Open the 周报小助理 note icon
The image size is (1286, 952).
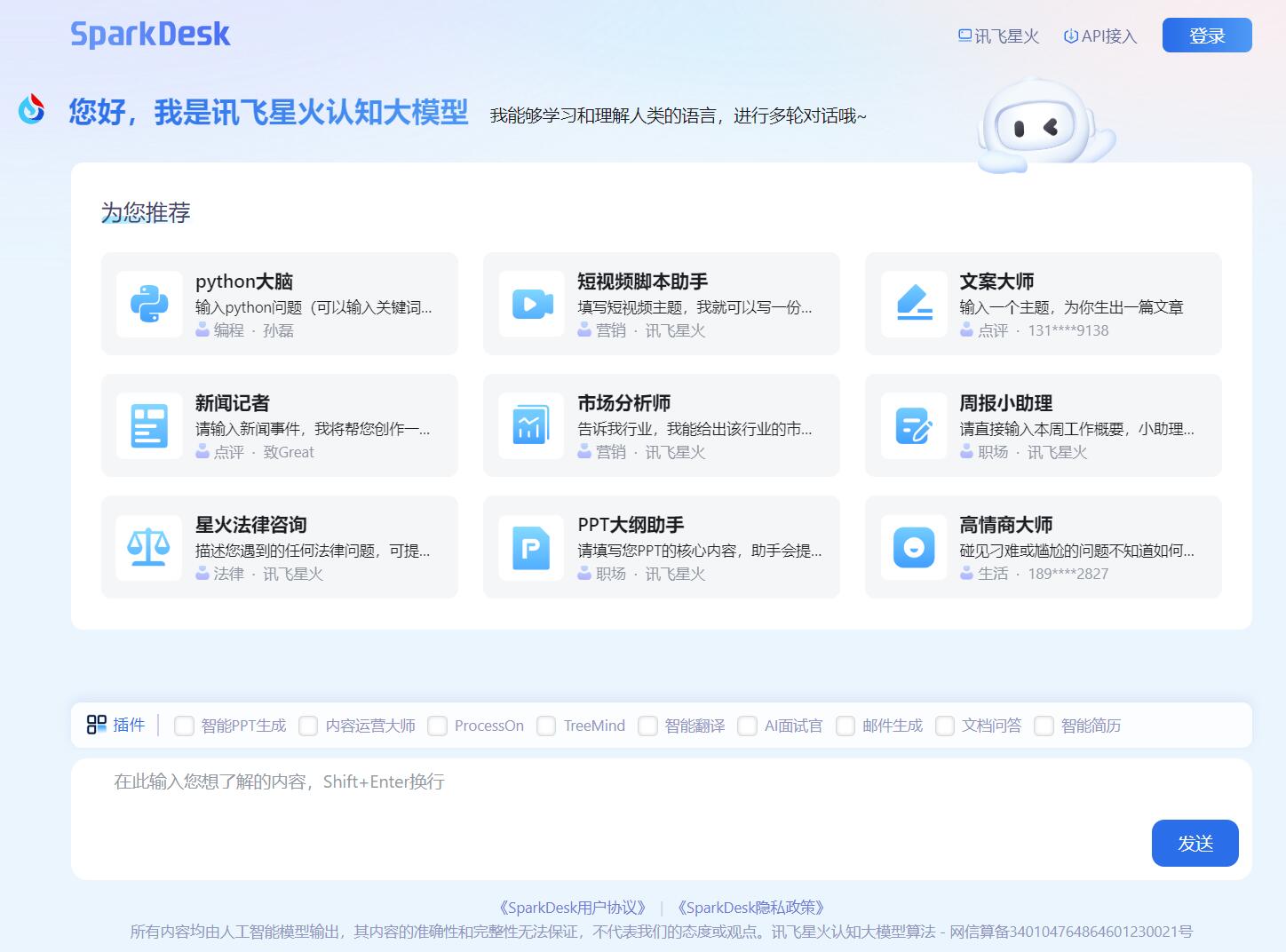point(914,425)
